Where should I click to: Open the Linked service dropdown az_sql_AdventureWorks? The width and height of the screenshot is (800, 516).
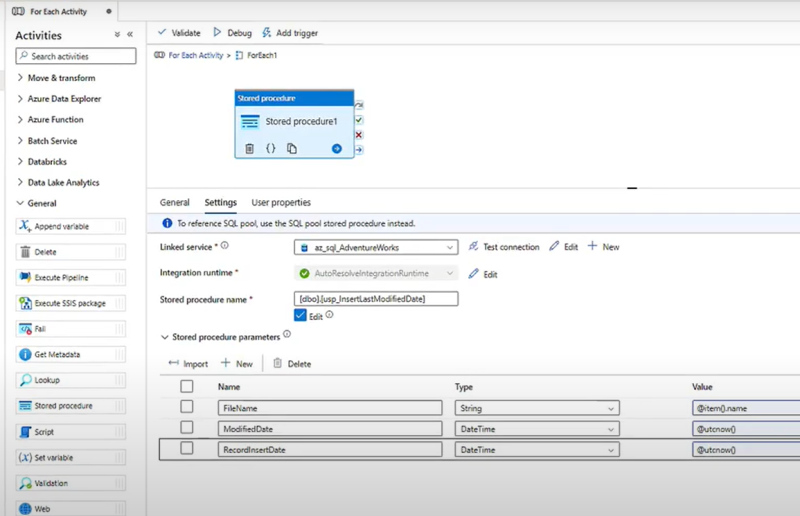pos(375,247)
